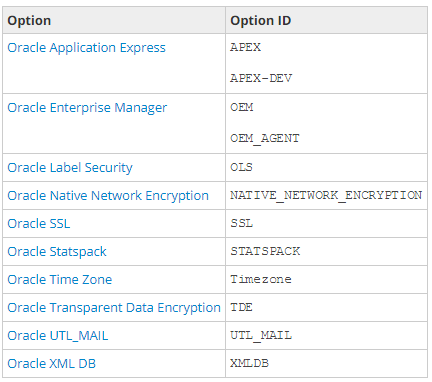The image size is (432, 382).
Task: Select the APEX-DEV option ID text
Action: 261,78
